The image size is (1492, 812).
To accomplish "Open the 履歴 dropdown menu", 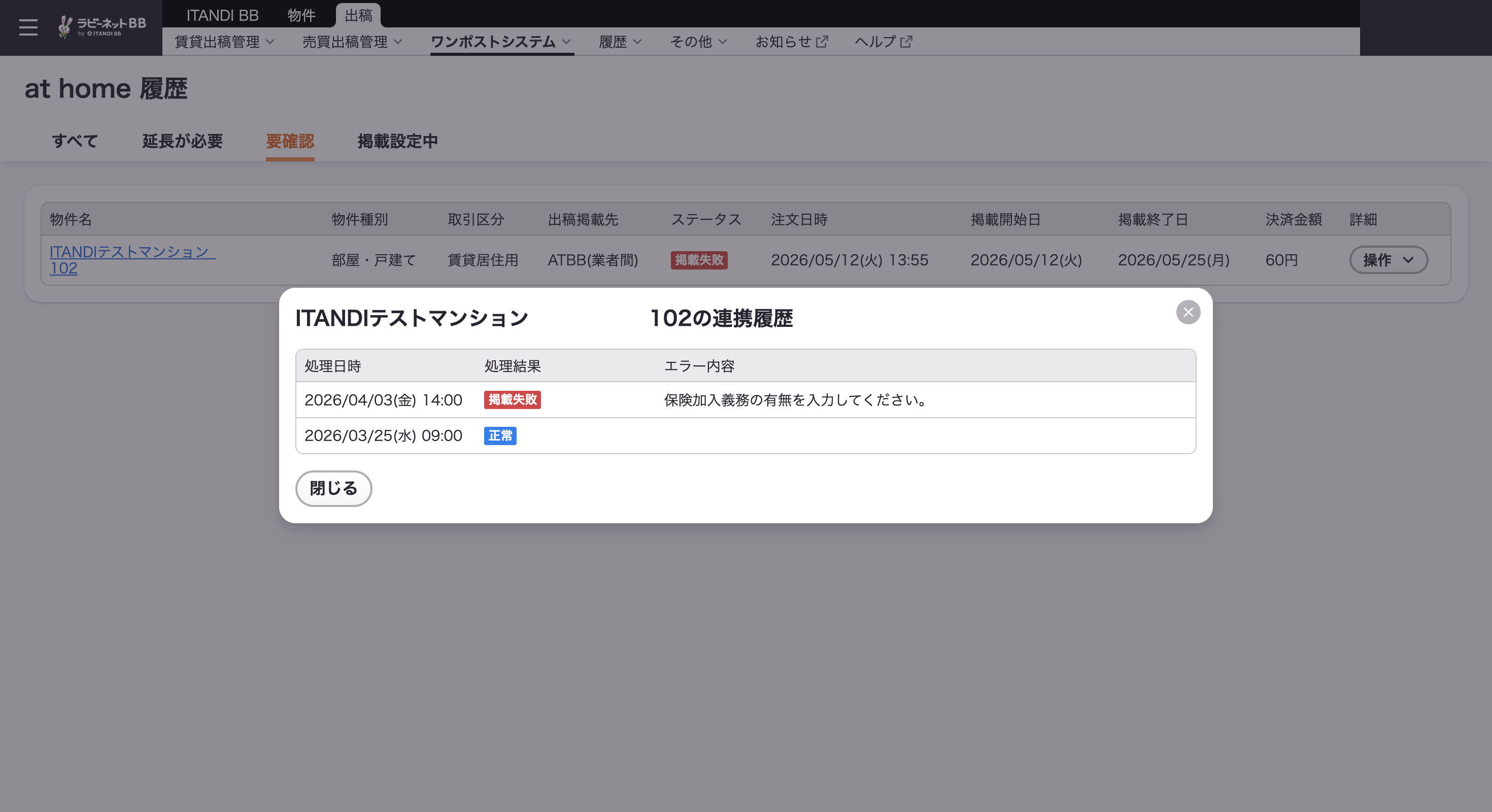I will 620,42.
